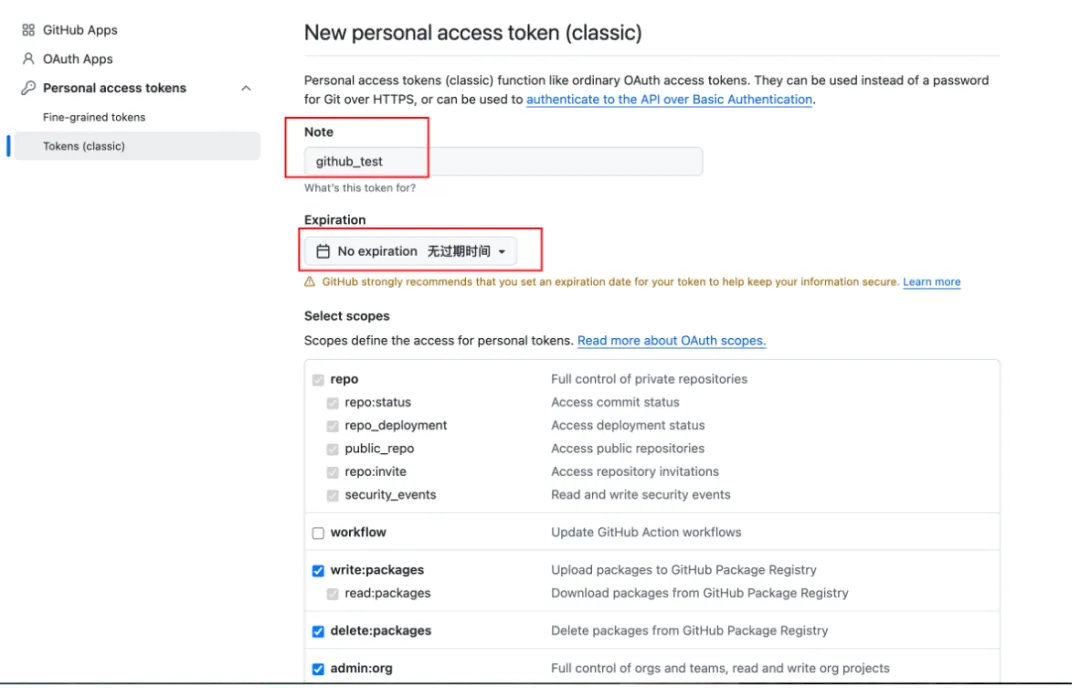
Task: Open Read more about OAuth scopes link
Action: click(x=671, y=341)
